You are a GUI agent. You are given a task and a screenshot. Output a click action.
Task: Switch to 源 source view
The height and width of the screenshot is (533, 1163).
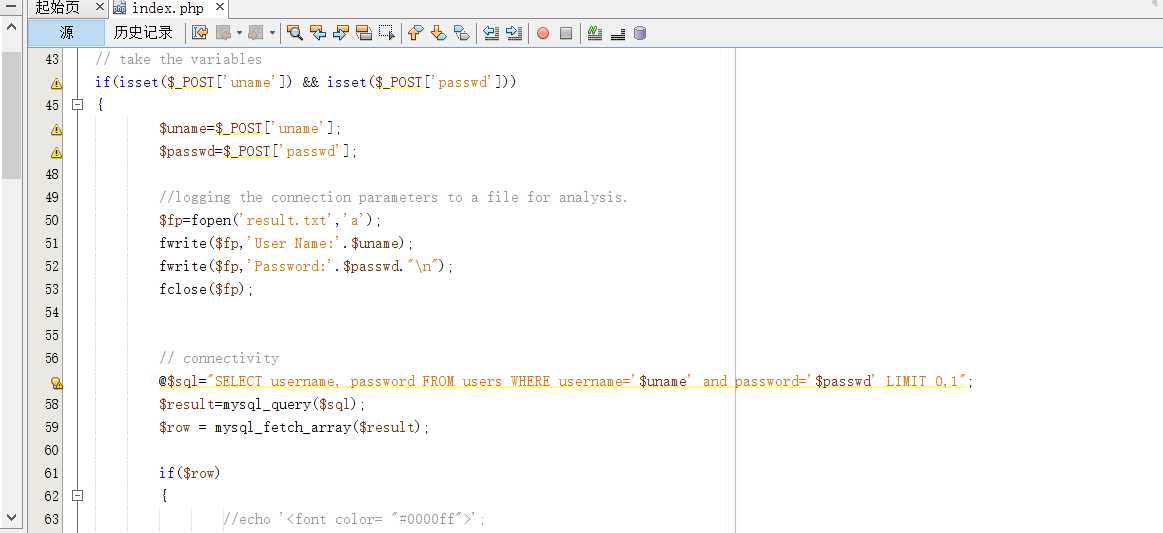[66, 33]
